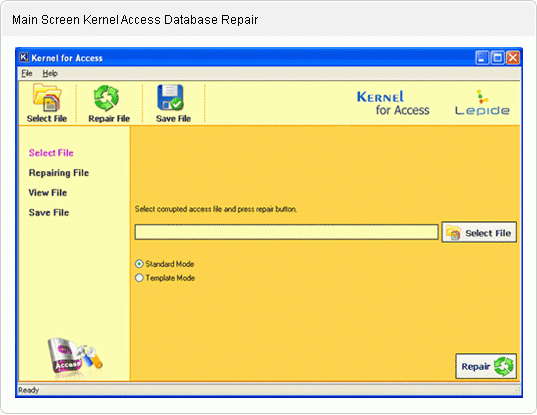Viewport: 537px width, 415px height.
Task: Click the Access repair graphic in sidebar
Action: click(x=74, y=356)
